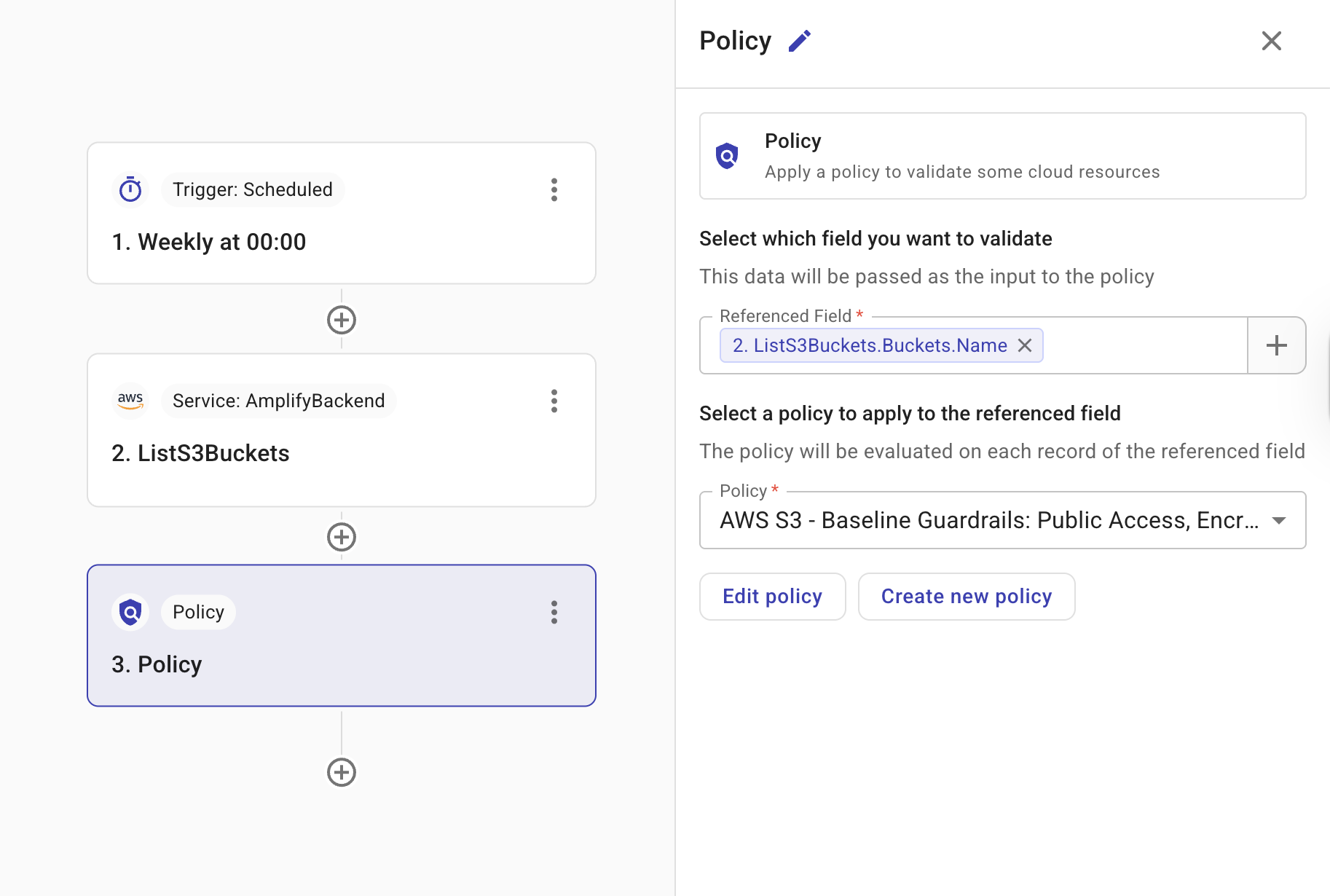Click the pencil icon to rename Policy

pyautogui.click(x=800, y=41)
